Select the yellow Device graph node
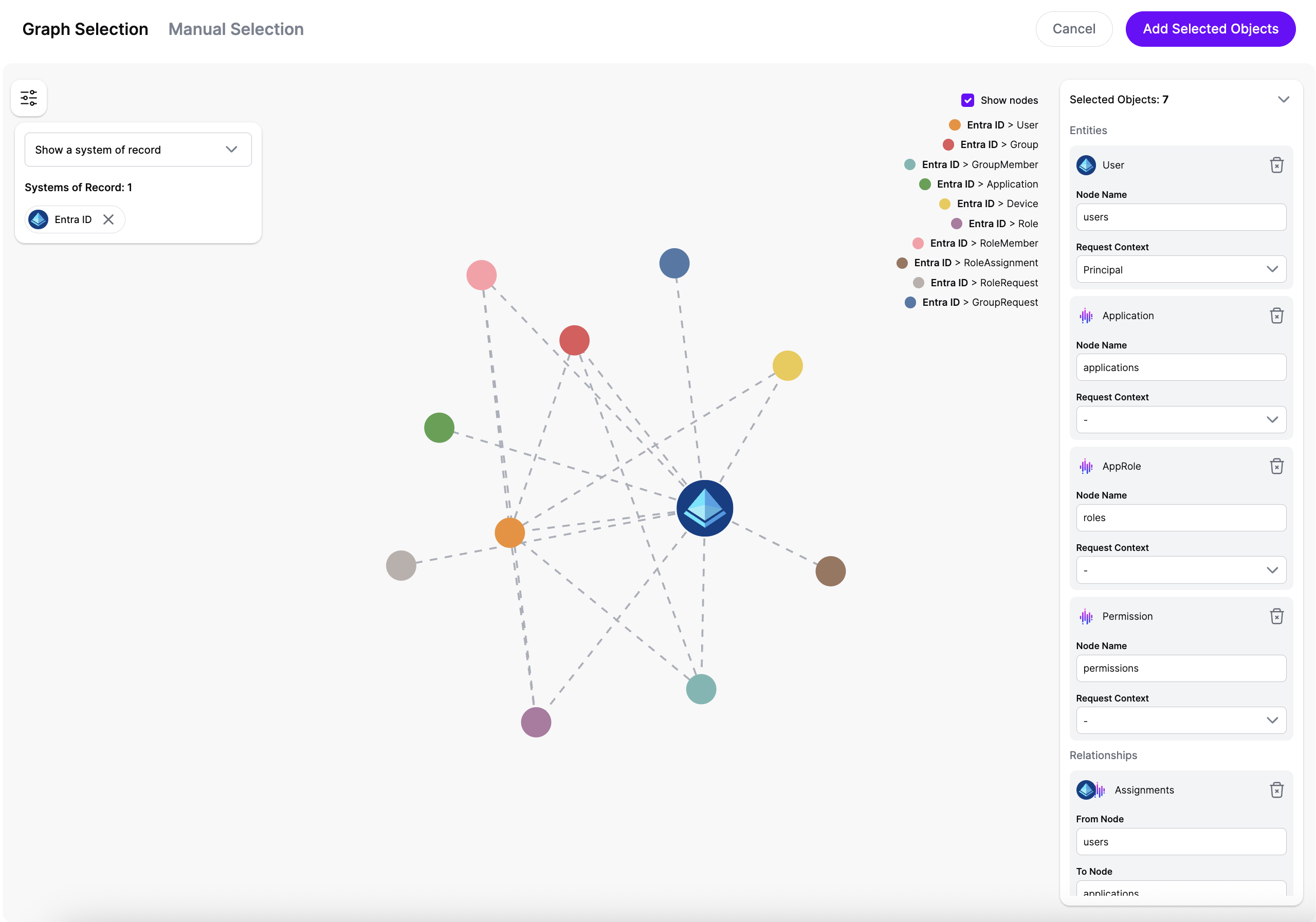This screenshot has width=1316, height=922. point(788,365)
